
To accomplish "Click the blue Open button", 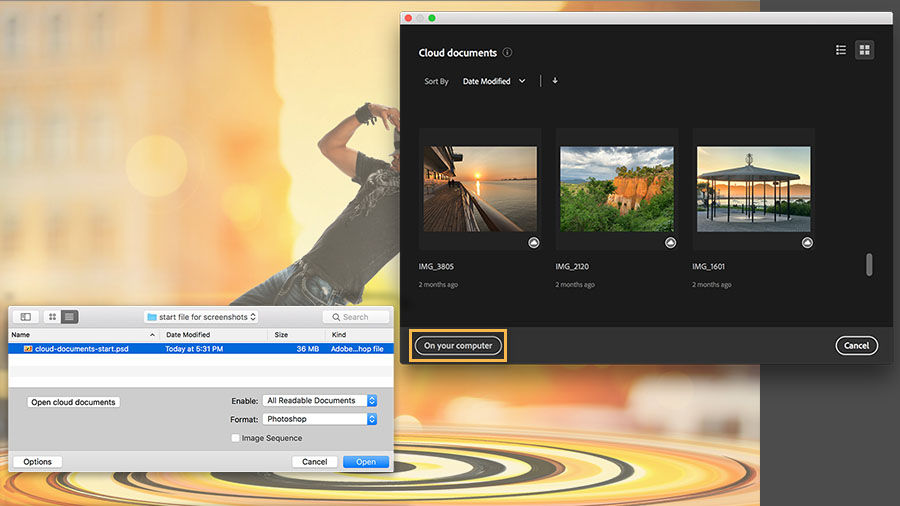I will [366, 462].
